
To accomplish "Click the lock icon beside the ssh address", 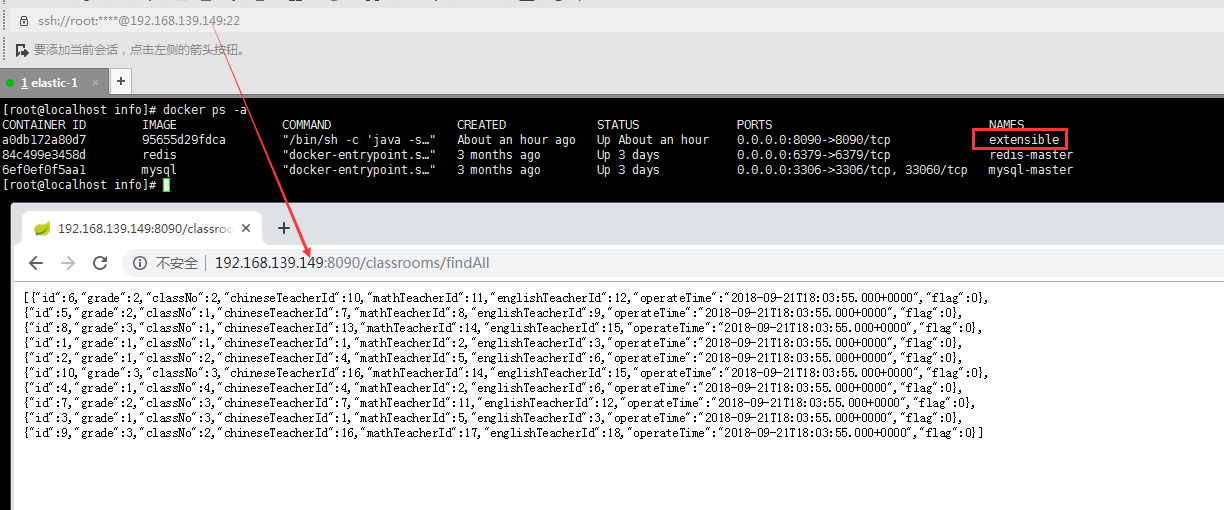I will click(x=24, y=20).
